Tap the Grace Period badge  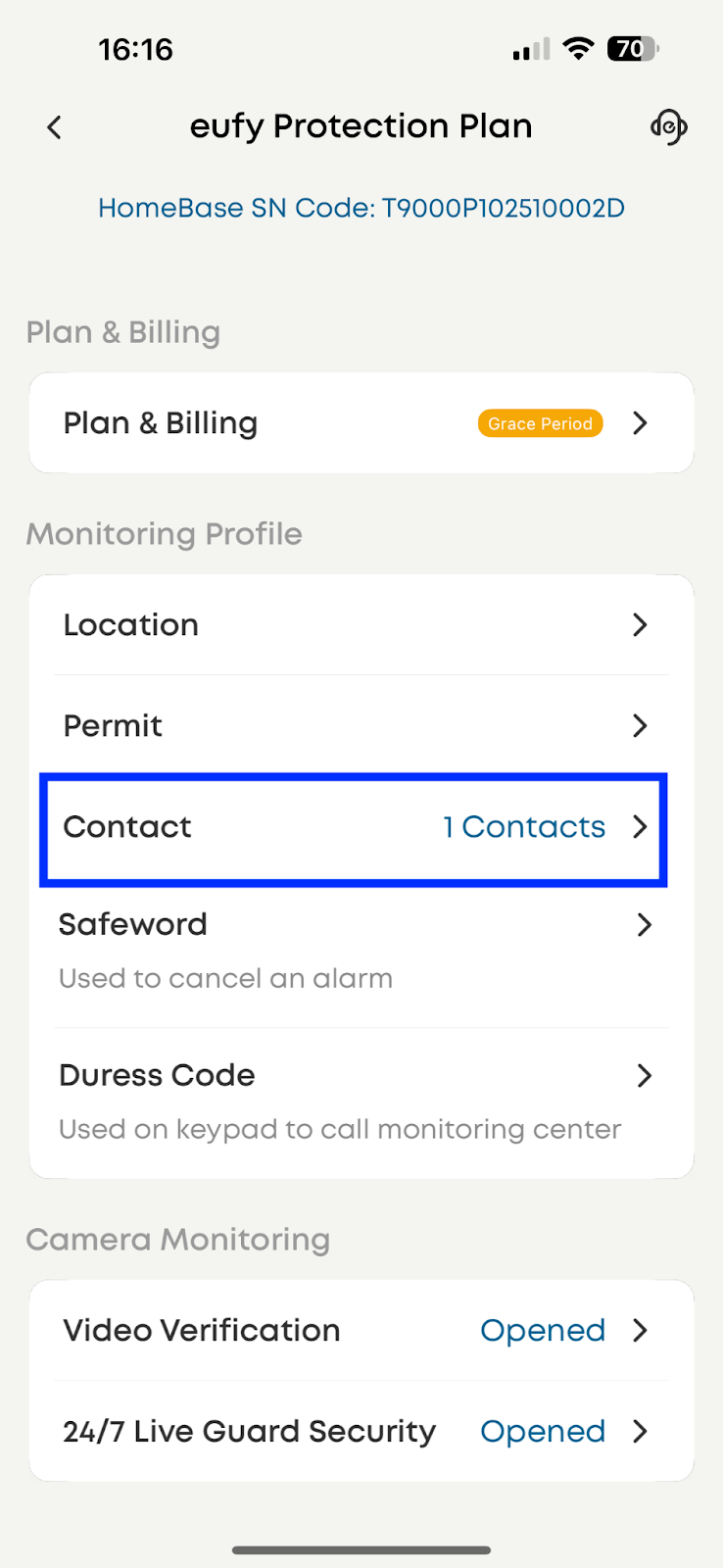click(540, 423)
